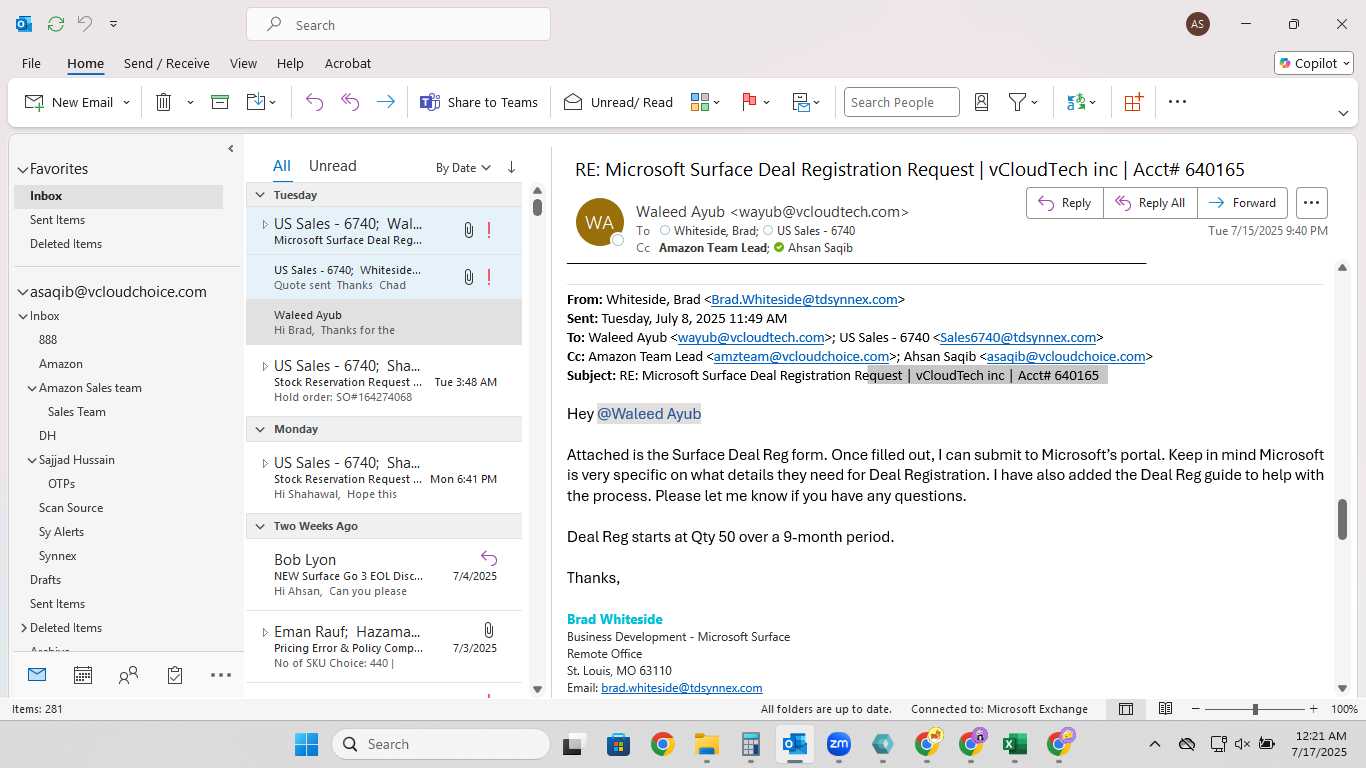Select the Sent Items favorite folder

pos(57,220)
